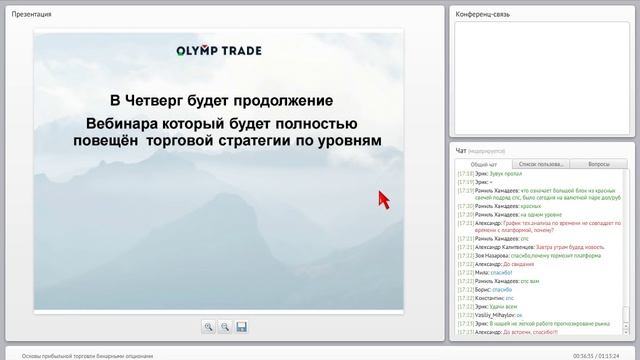Click 'Борис: спасибо' chat line
This screenshot has height=360, width=640.
[484, 289]
